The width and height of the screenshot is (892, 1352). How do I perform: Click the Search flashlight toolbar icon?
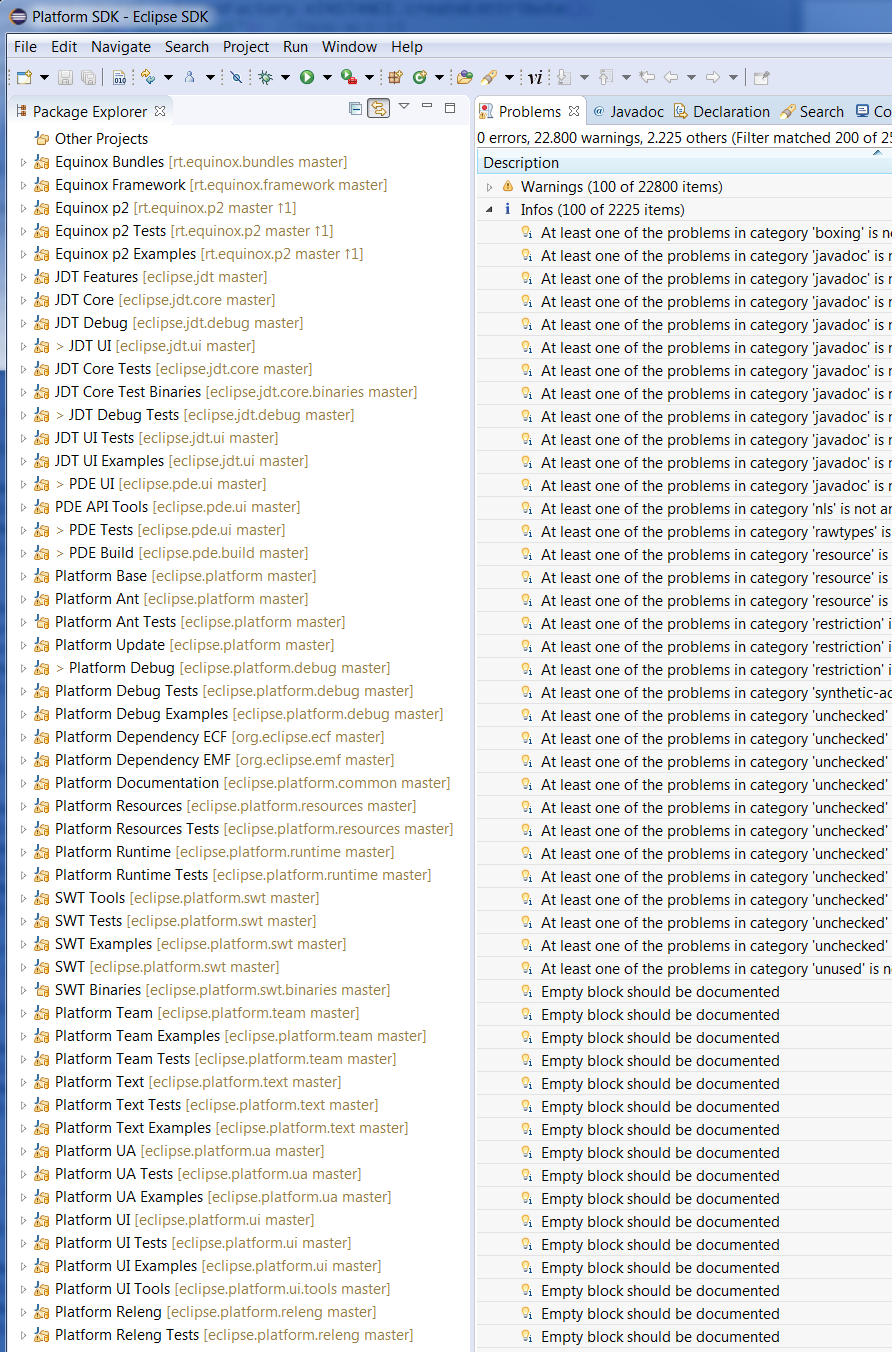pos(489,77)
